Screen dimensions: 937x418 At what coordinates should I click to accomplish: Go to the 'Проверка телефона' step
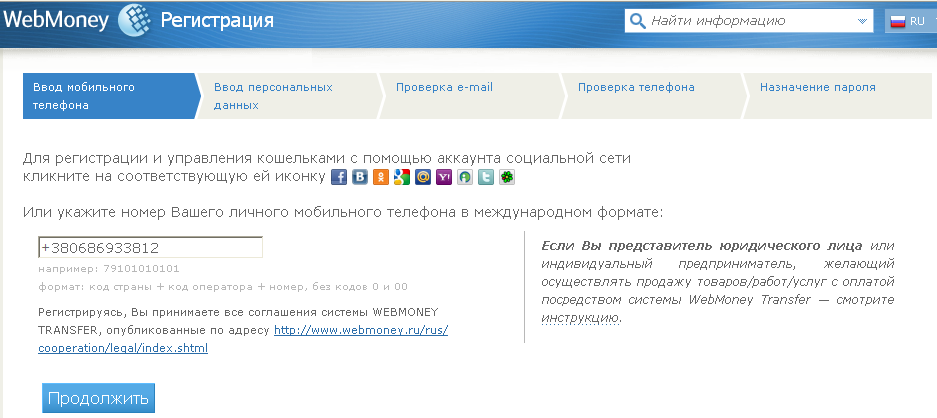coord(653,96)
